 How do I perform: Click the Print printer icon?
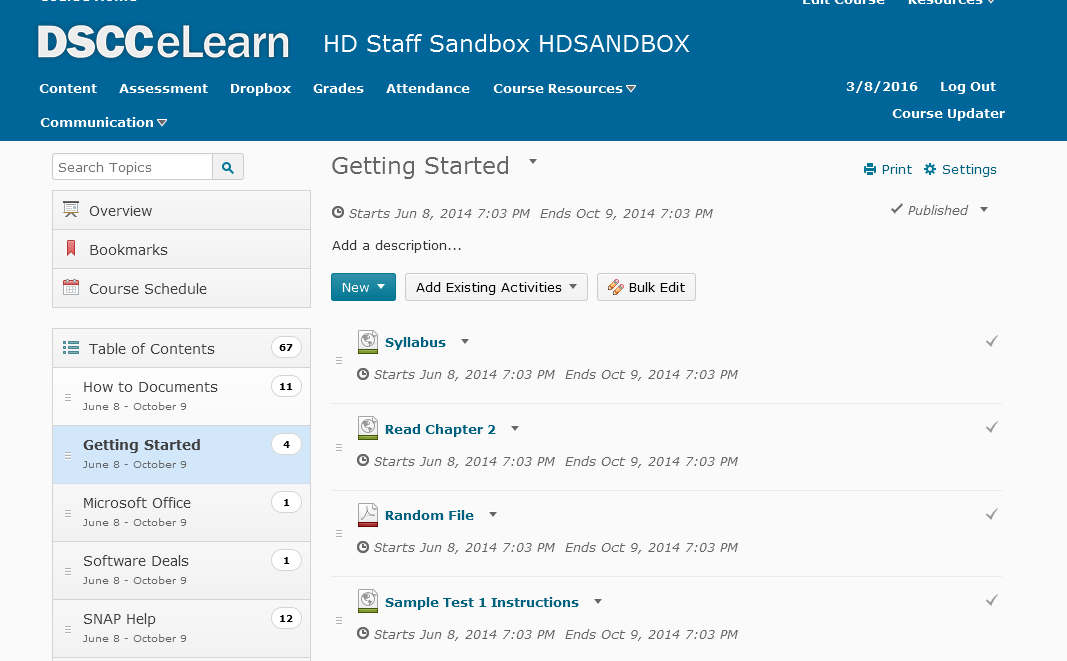pyautogui.click(x=870, y=170)
